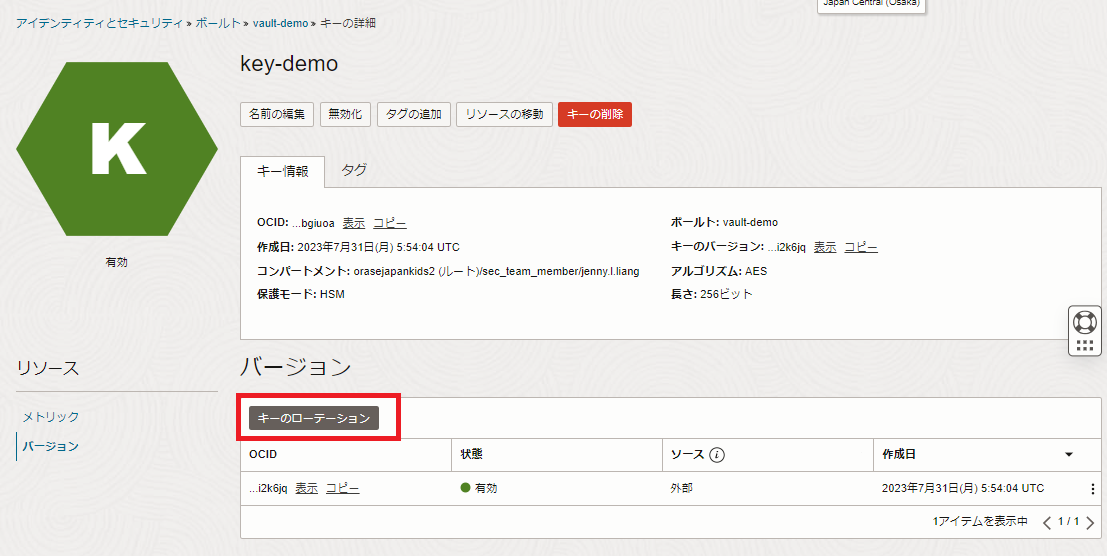
Task: Open the lifebuoy help icon
Action: pos(1085,322)
